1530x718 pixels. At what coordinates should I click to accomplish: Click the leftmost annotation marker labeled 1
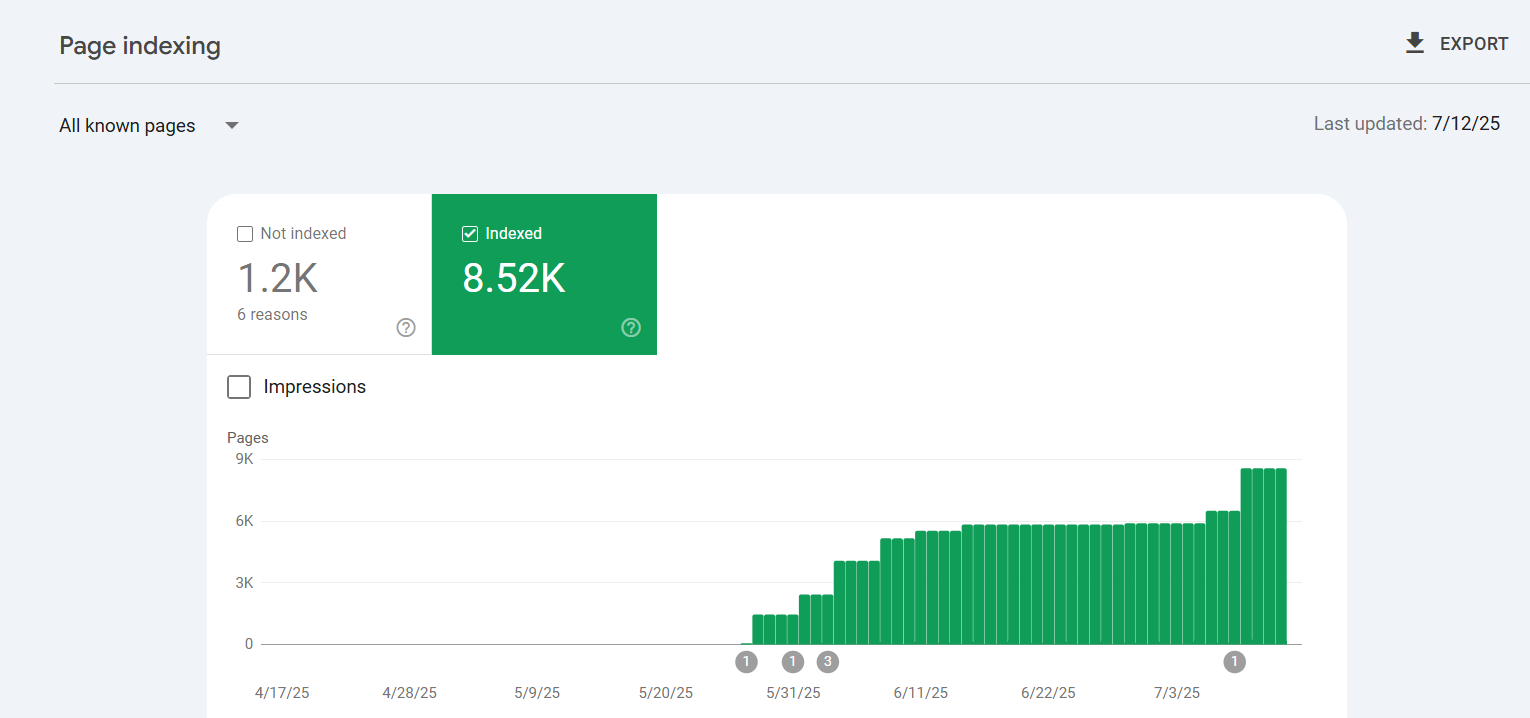pyautogui.click(x=746, y=661)
